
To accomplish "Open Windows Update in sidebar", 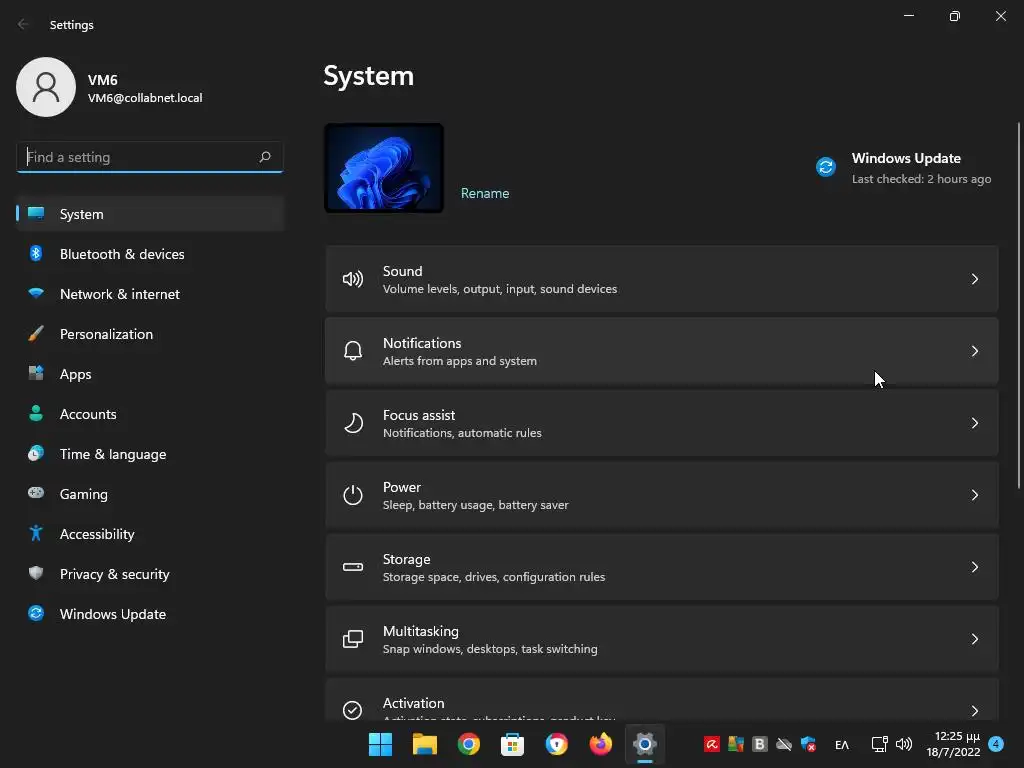I will point(150,614).
